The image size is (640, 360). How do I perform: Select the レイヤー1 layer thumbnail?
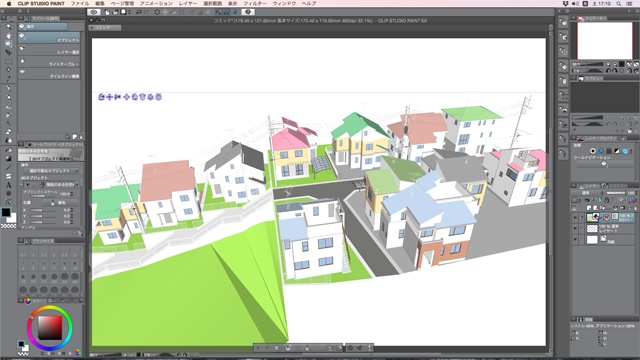592,229
